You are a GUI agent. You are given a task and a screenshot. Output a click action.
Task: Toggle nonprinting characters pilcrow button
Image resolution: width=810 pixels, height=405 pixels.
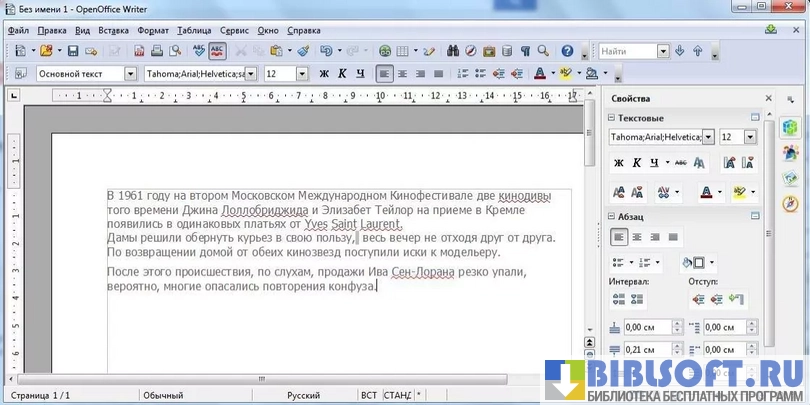tap(525, 51)
